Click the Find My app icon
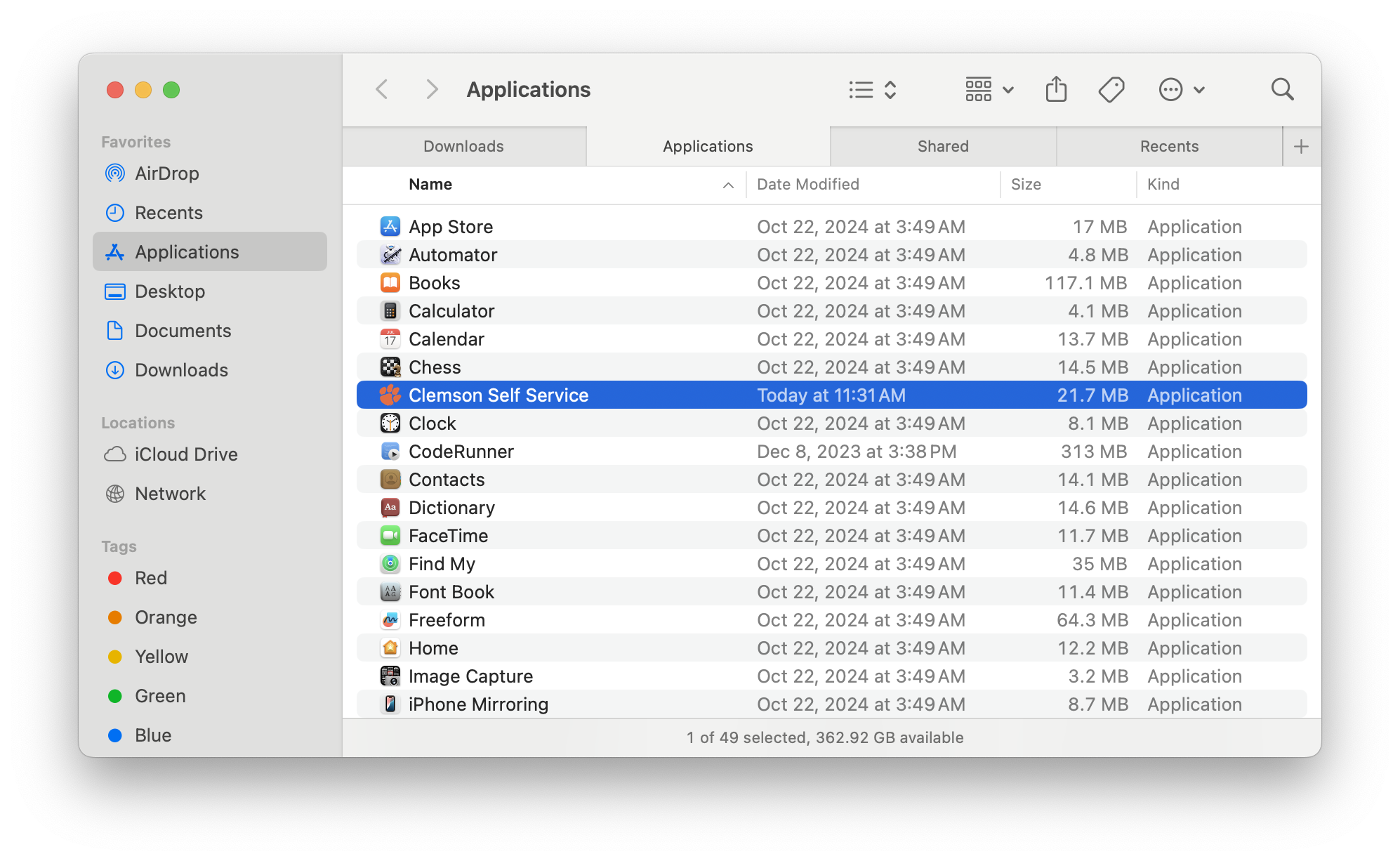The image size is (1400, 861). (x=390, y=563)
